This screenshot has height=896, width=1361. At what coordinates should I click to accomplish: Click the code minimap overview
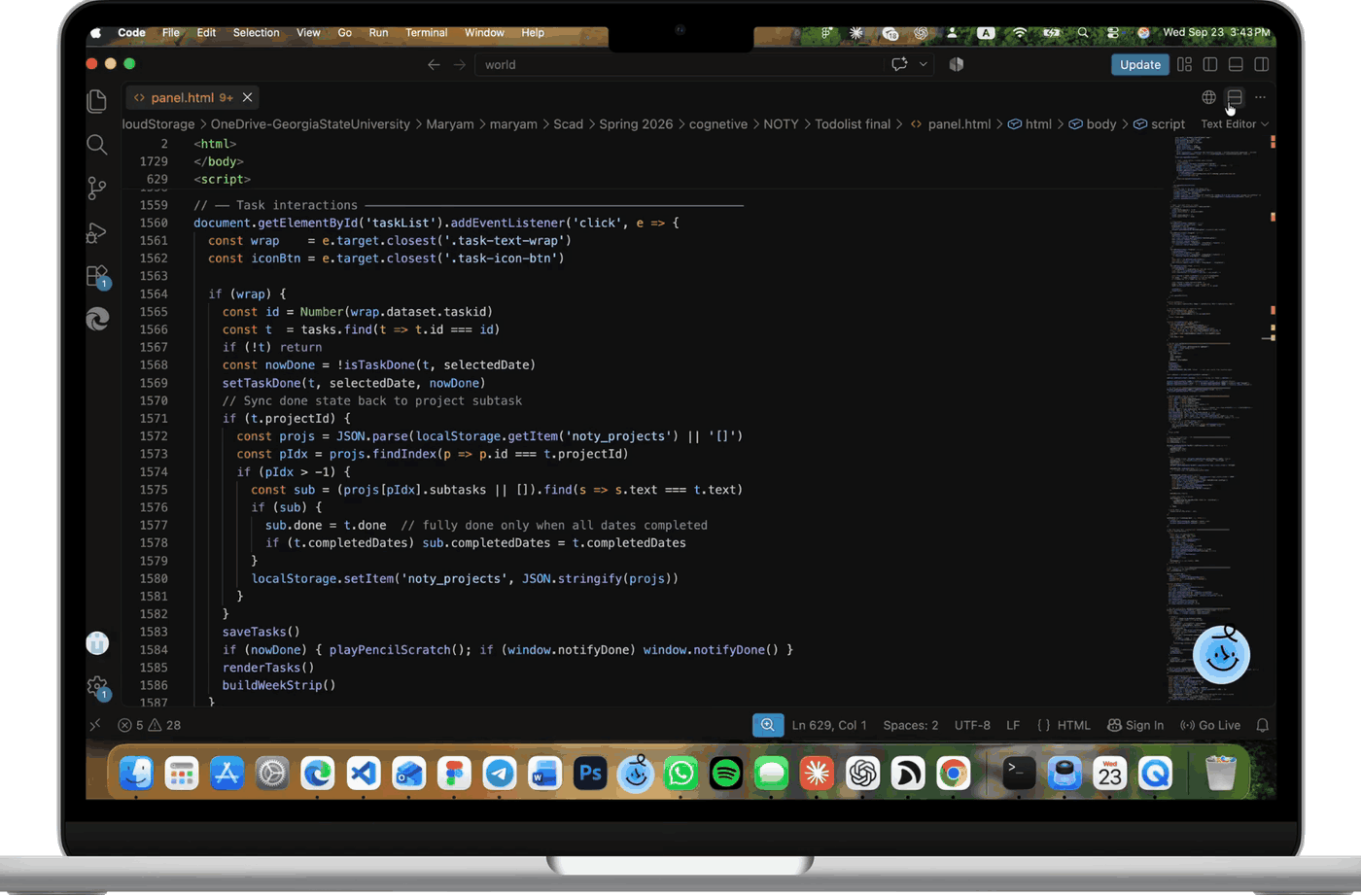click(x=1215, y=418)
